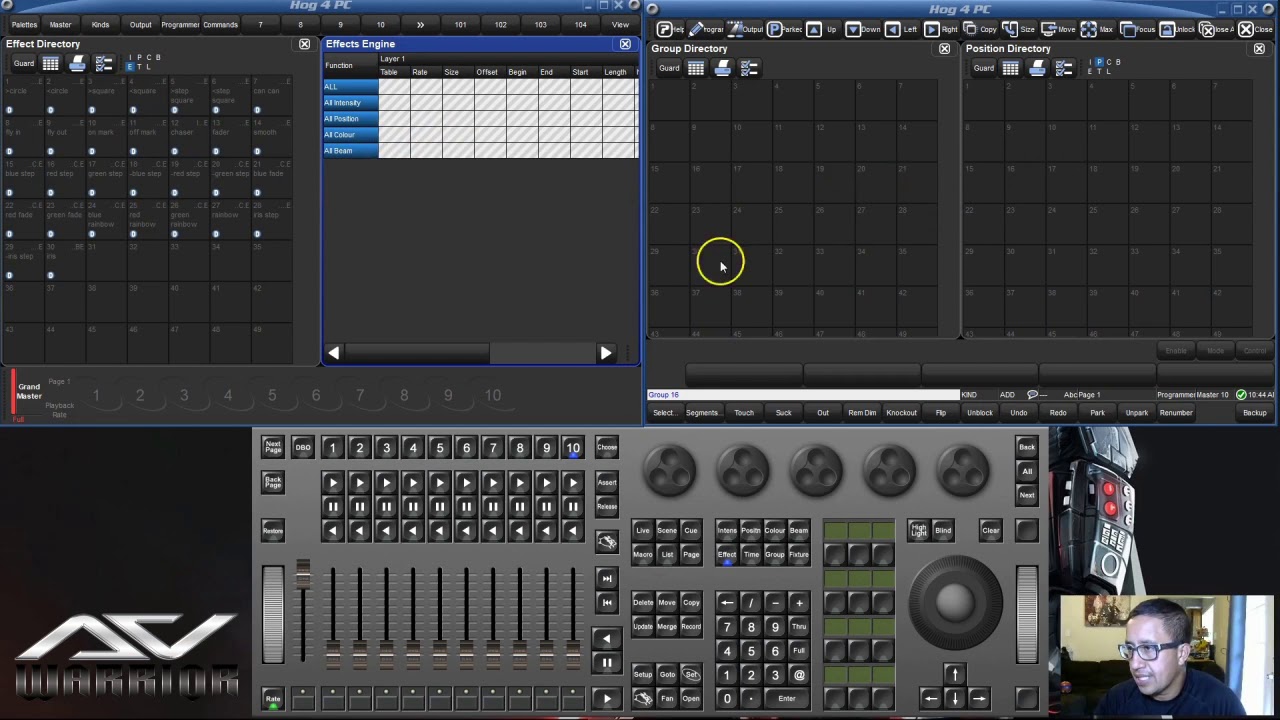Click the Size window toolbar icon
The height and width of the screenshot is (720, 1280).
1019,29
